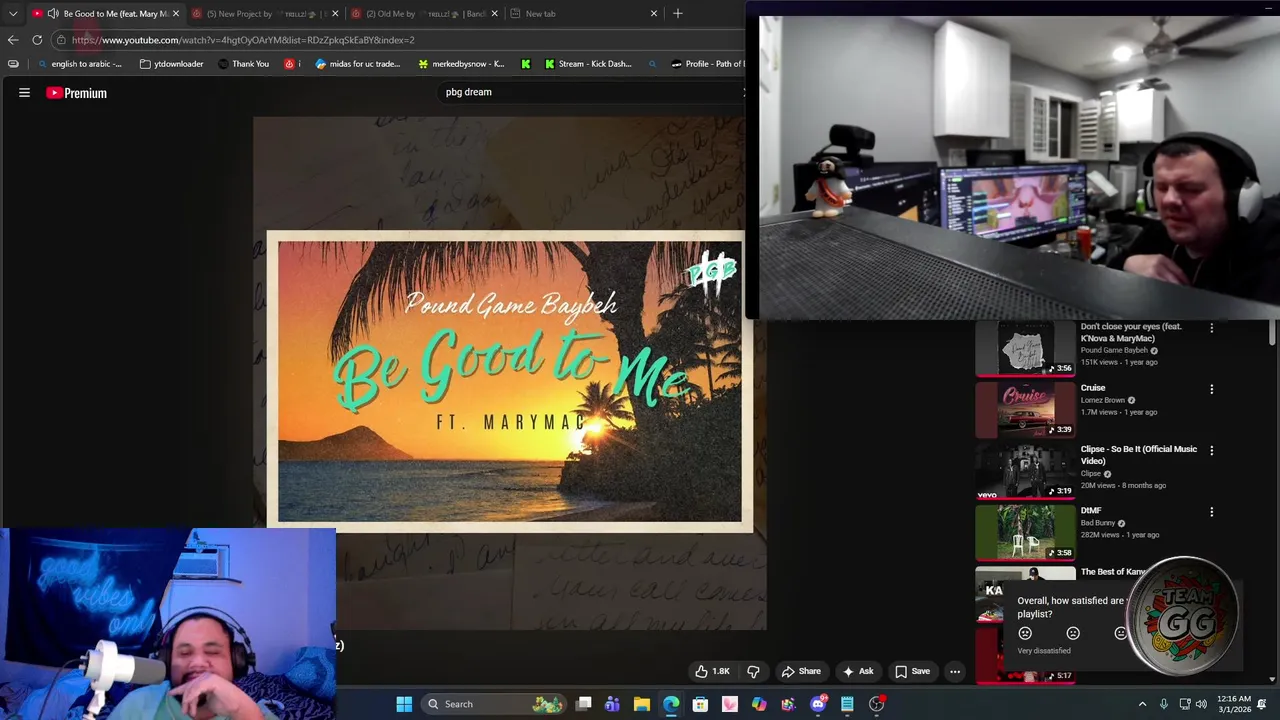This screenshot has width=1280, height=720.
Task: Open the midas for uc trade bookmark
Action: pos(357,64)
